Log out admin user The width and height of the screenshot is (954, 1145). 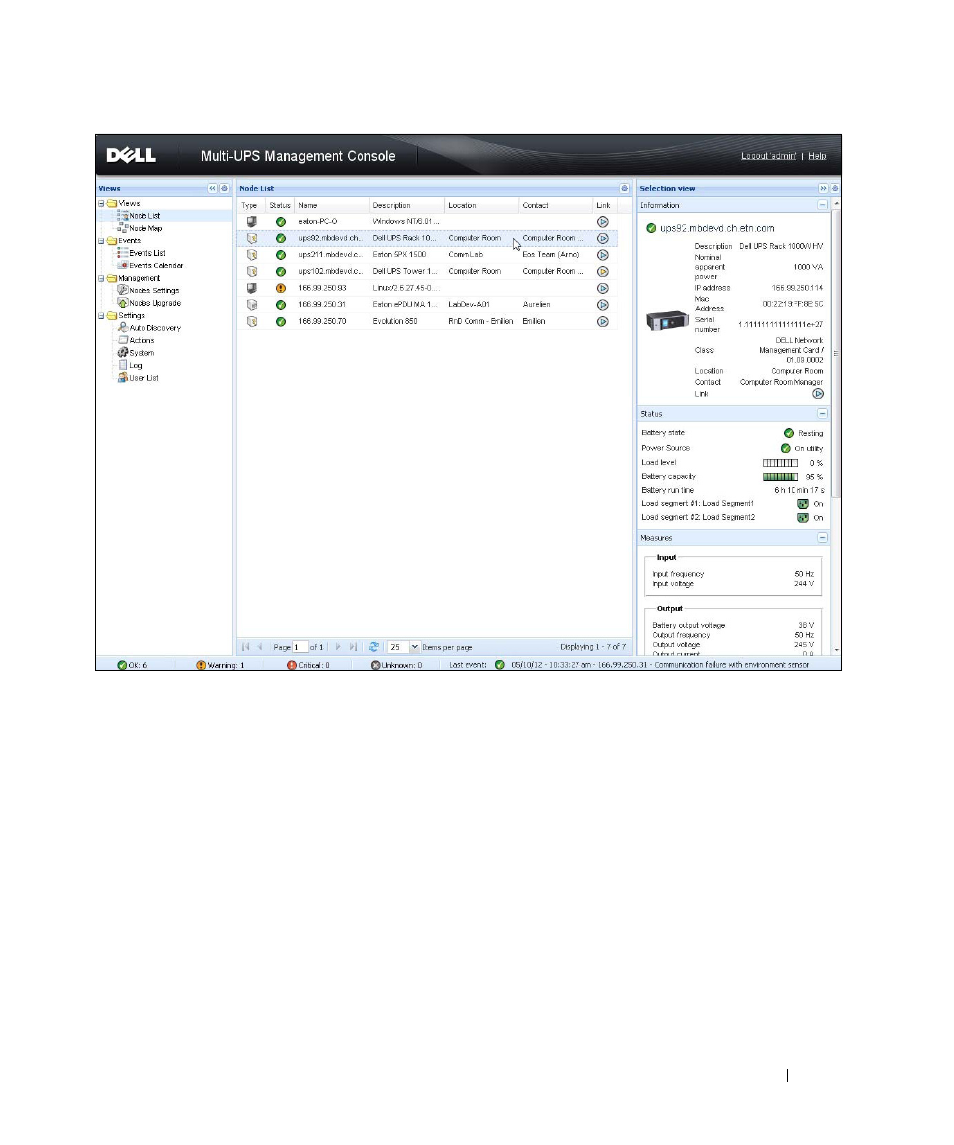tap(768, 156)
